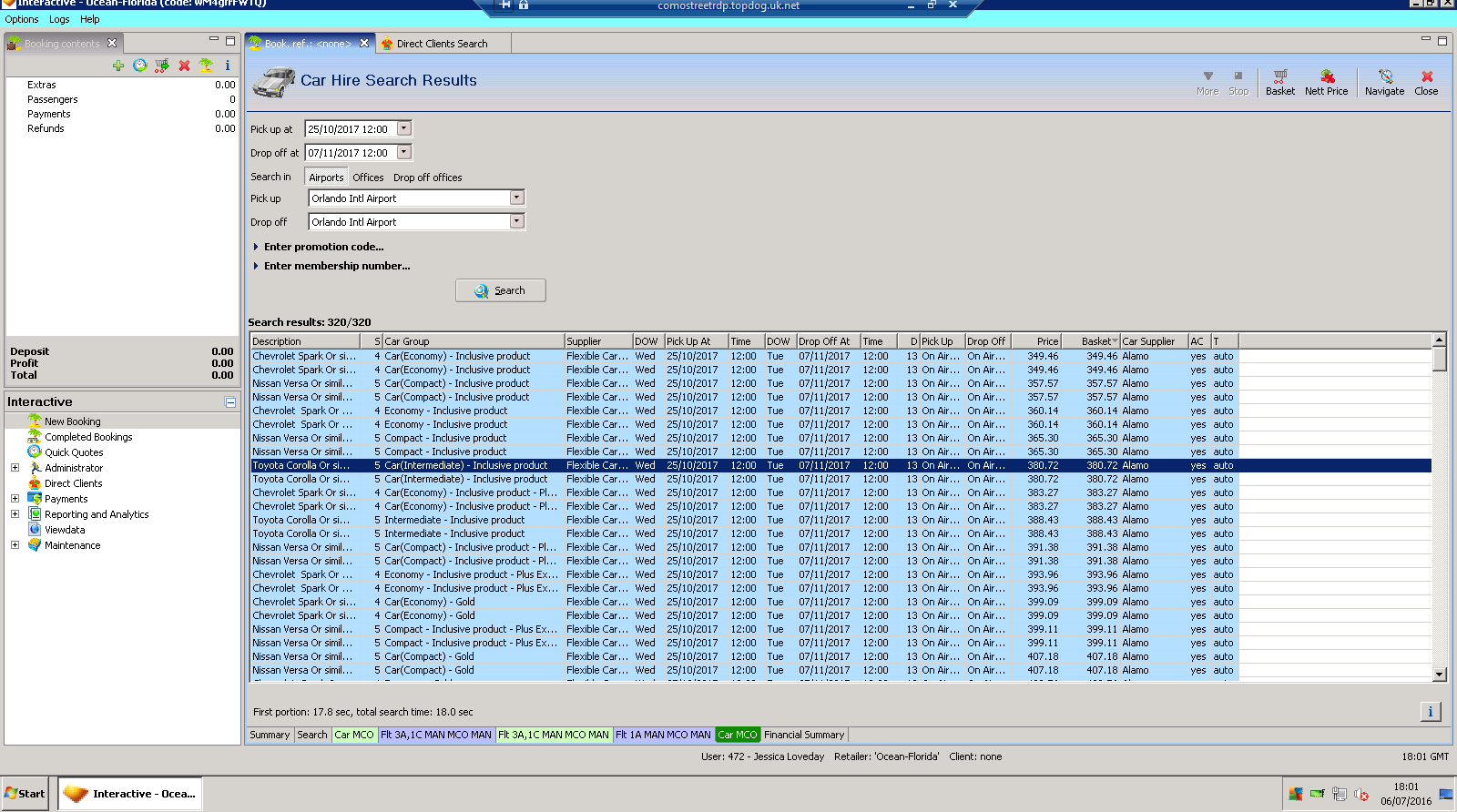Select Airports as the search-in option
Screen dimensions: 1457x812
pos(326,178)
